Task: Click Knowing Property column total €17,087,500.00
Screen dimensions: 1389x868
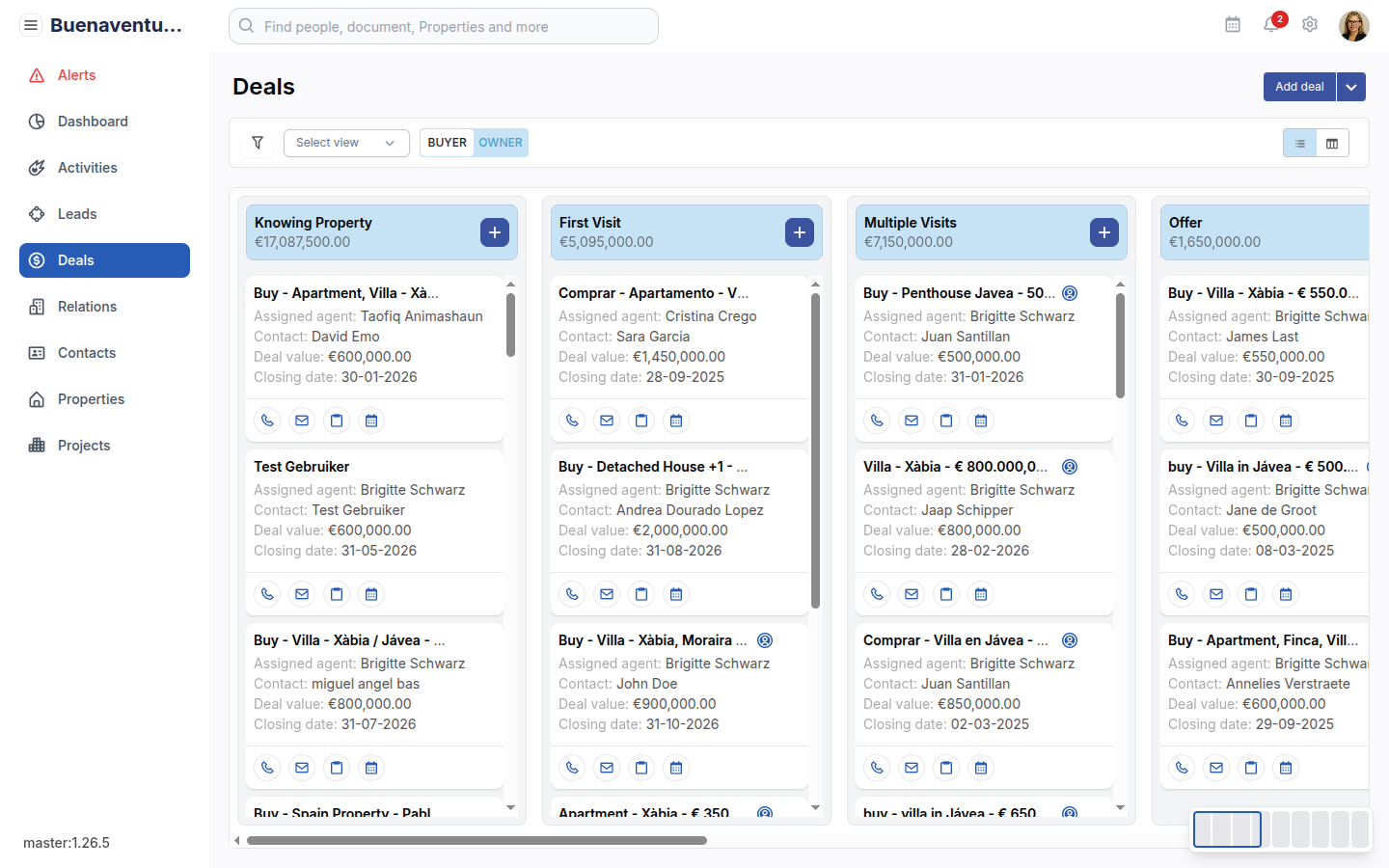Action: tap(303, 242)
